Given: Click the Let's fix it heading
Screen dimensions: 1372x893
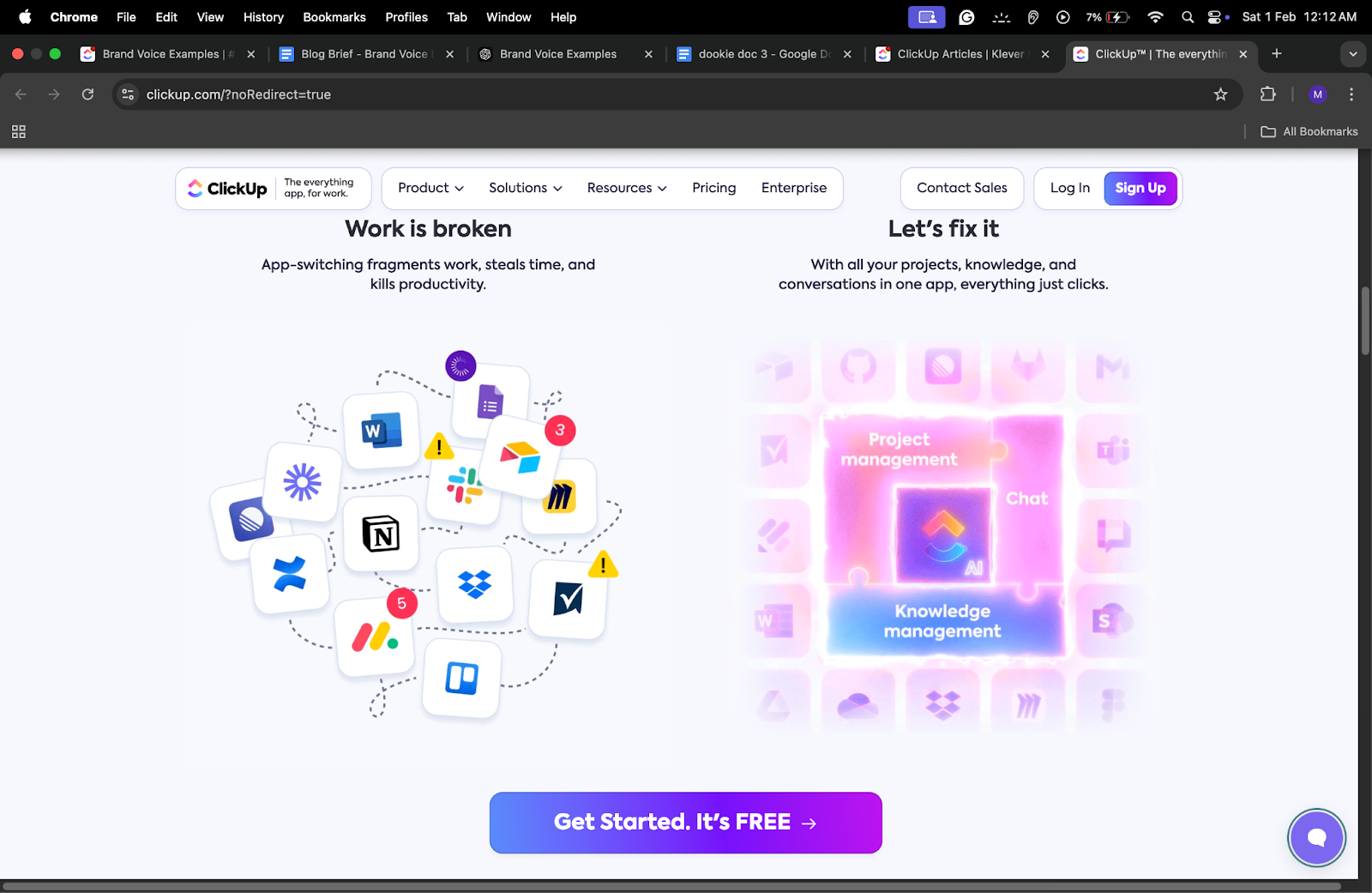Looking at the screenshot, I should (943, 229).
